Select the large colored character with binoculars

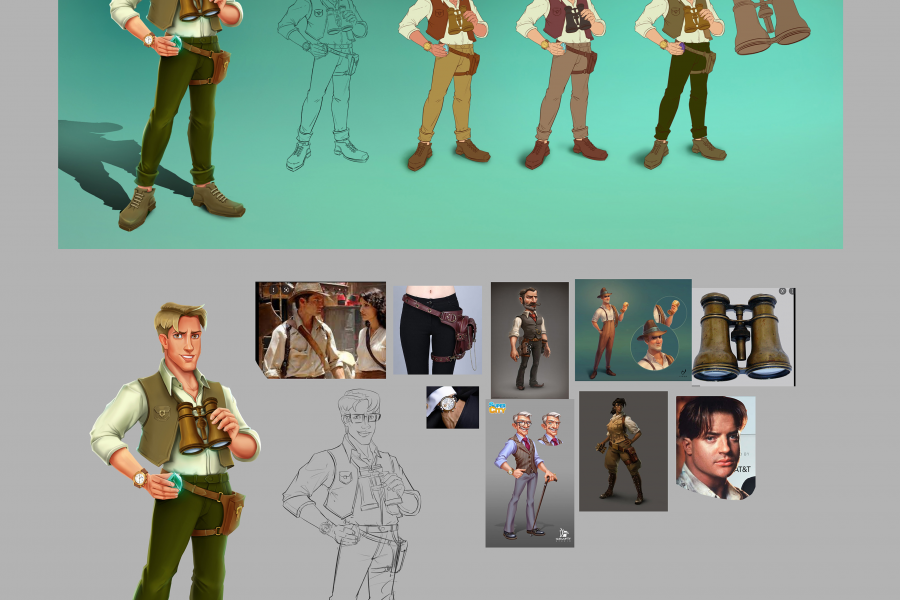[175, 451]
